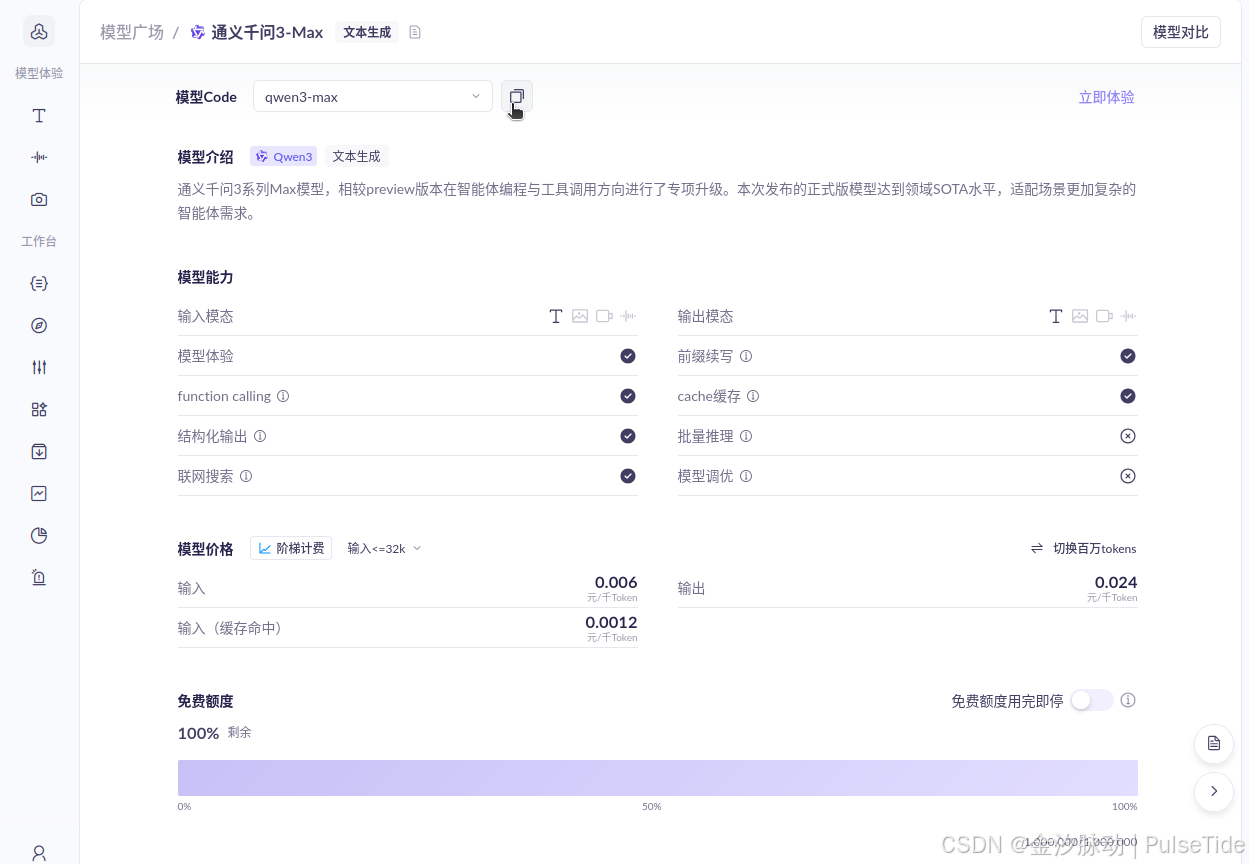Click the info icon next to function calling

[x=283, y=396]
